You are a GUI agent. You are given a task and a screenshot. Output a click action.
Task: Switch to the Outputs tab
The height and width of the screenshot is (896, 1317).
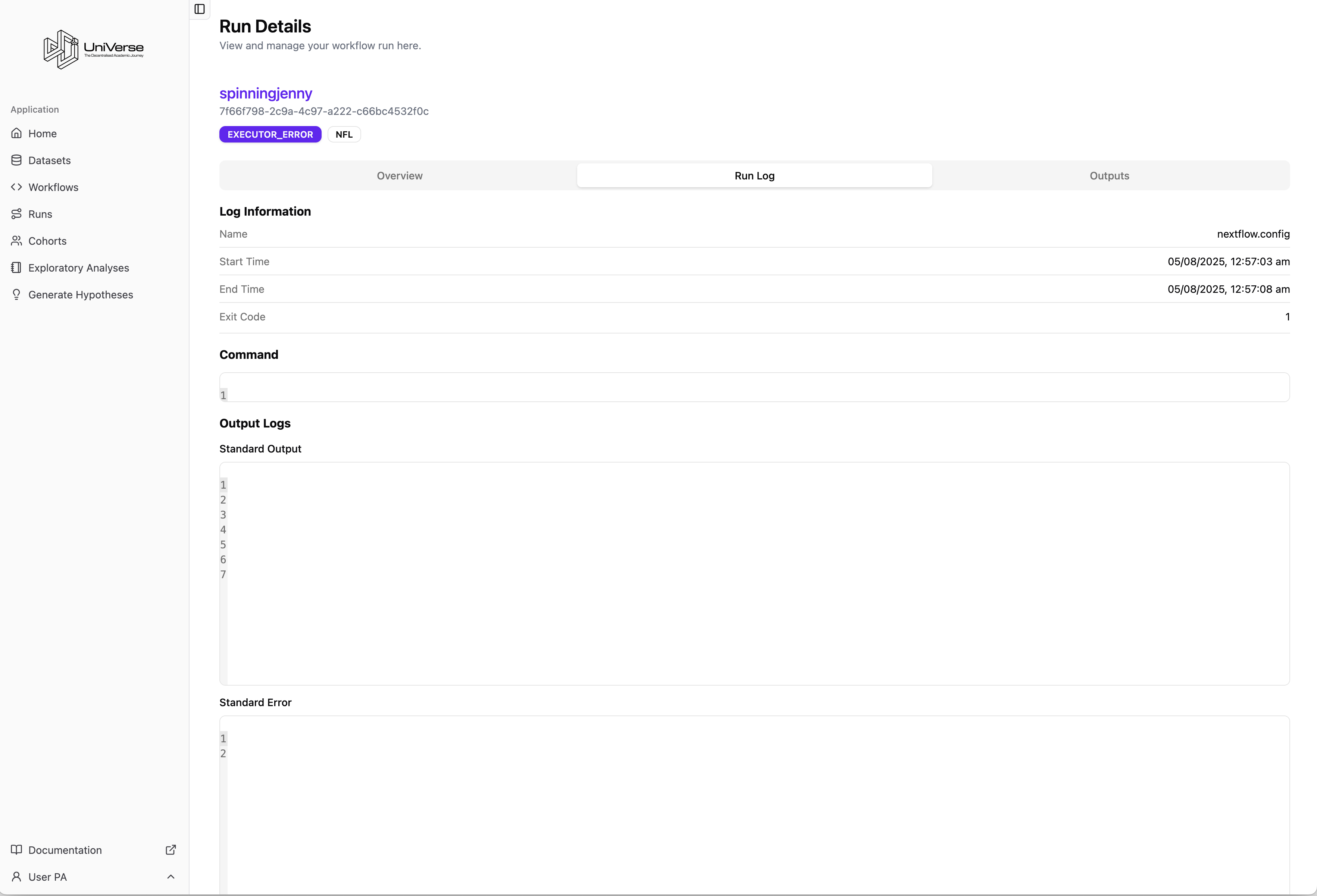click(1109, 176)
